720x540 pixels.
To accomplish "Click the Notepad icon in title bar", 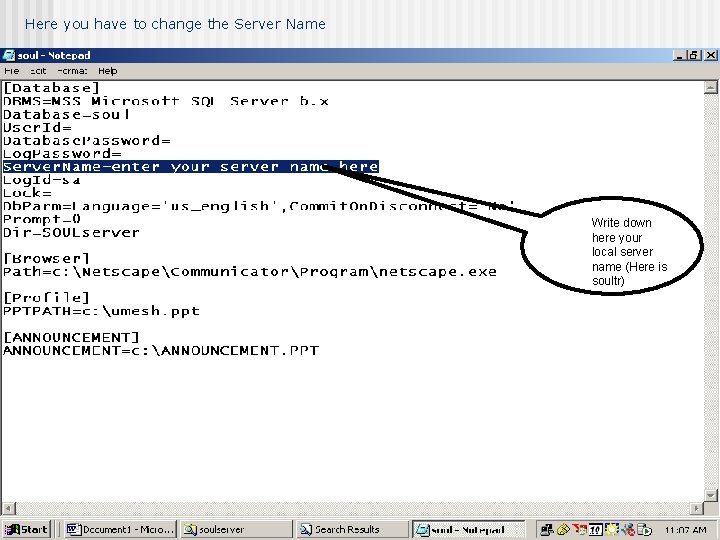I will pyautogui.click(x=8, y=56).
